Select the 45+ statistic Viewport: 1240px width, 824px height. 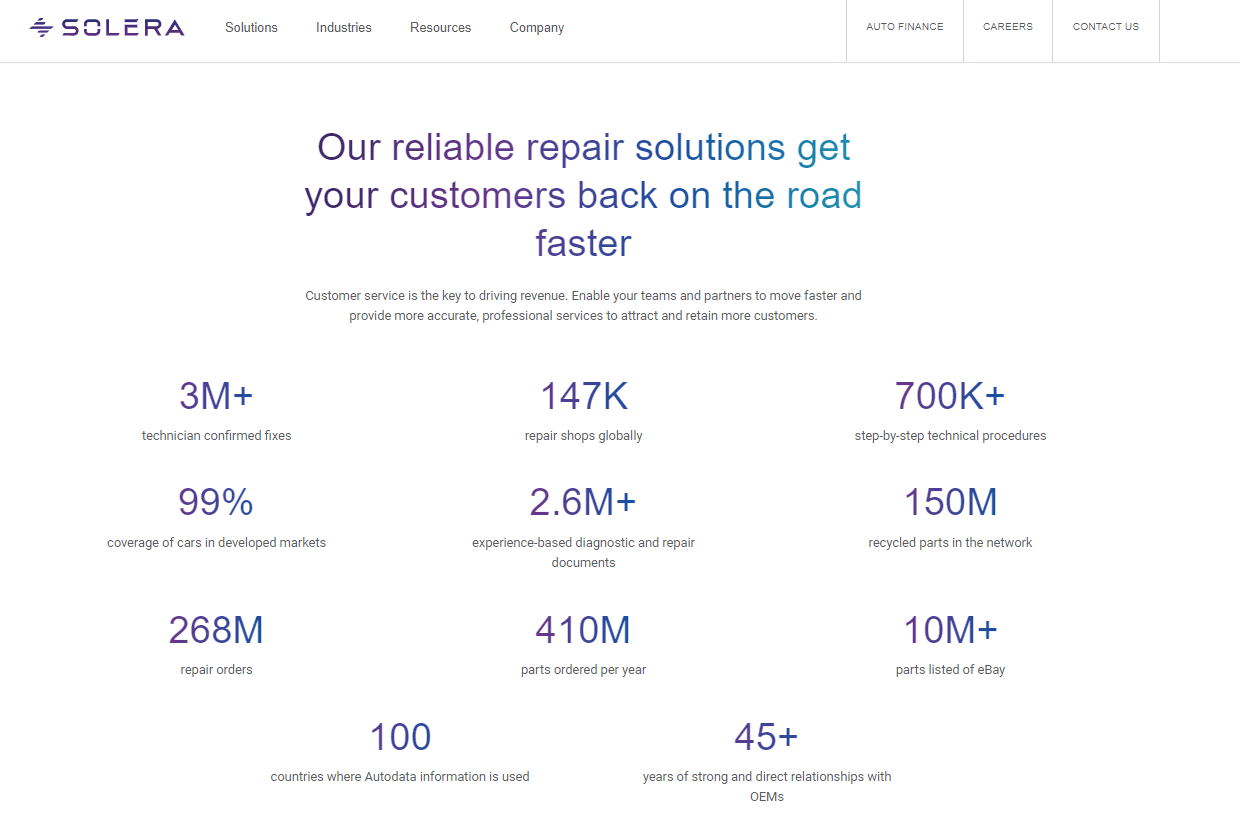766,737
